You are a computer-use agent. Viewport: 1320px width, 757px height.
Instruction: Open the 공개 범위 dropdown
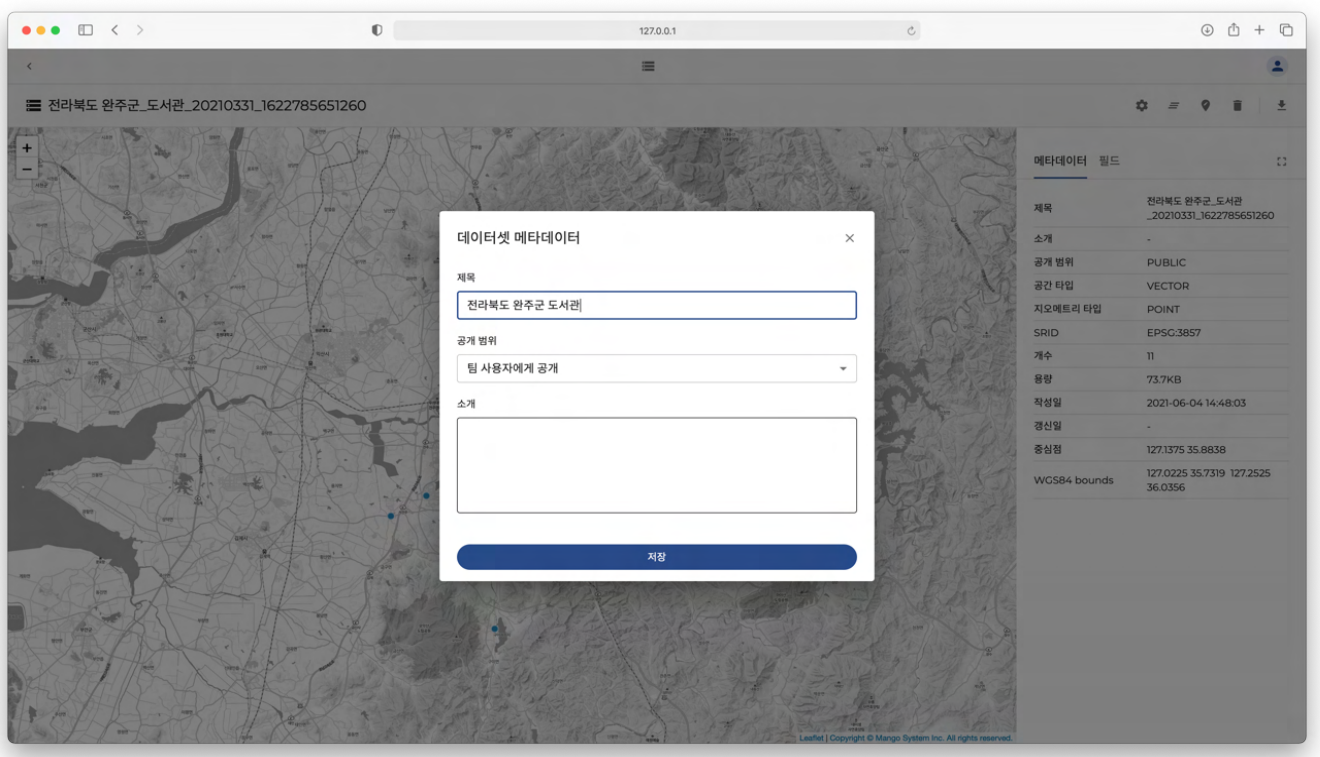pos(656,368)
